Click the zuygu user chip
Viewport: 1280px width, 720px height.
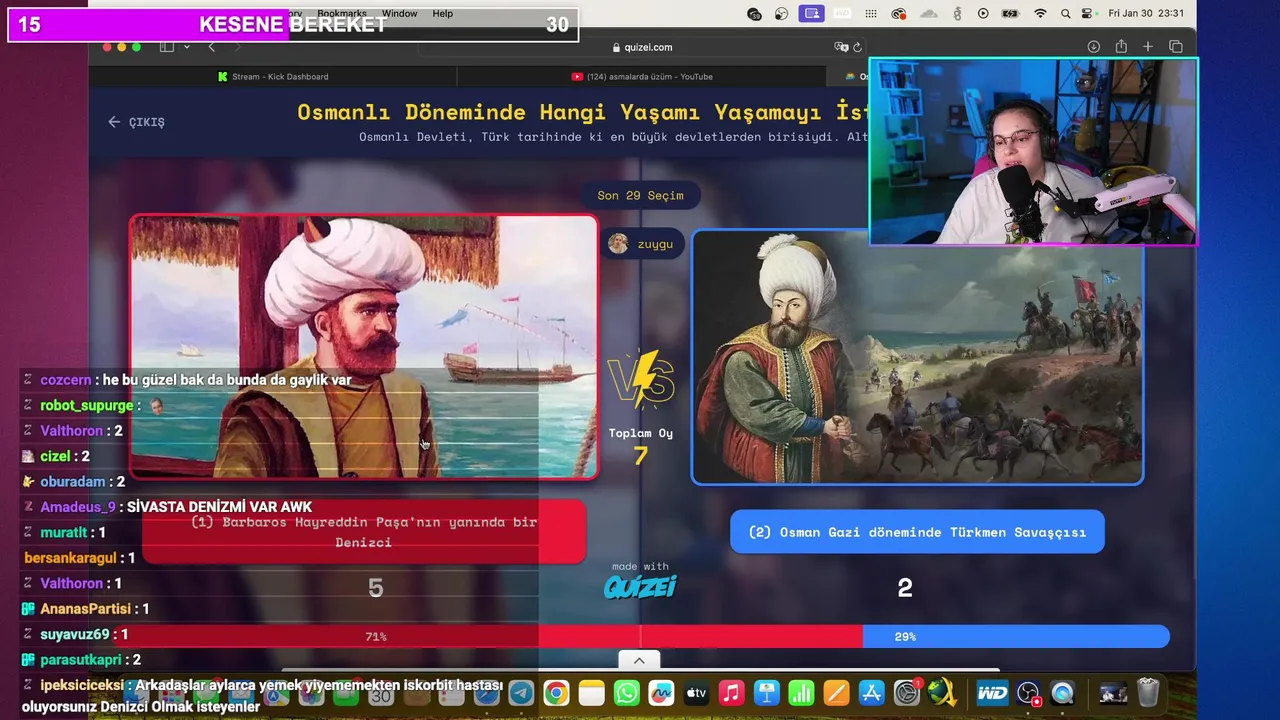click(x=641, y=244)
